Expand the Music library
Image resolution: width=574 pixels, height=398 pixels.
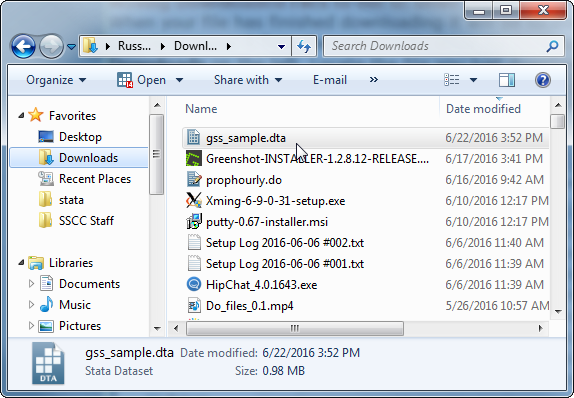coord(31,305)
